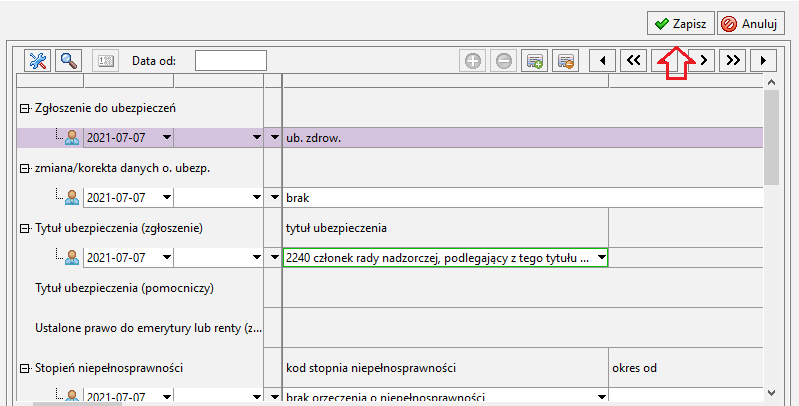Jump to the last record (solid right triangle)
This screenshot has height=406, width=799.
click(763, 61)
